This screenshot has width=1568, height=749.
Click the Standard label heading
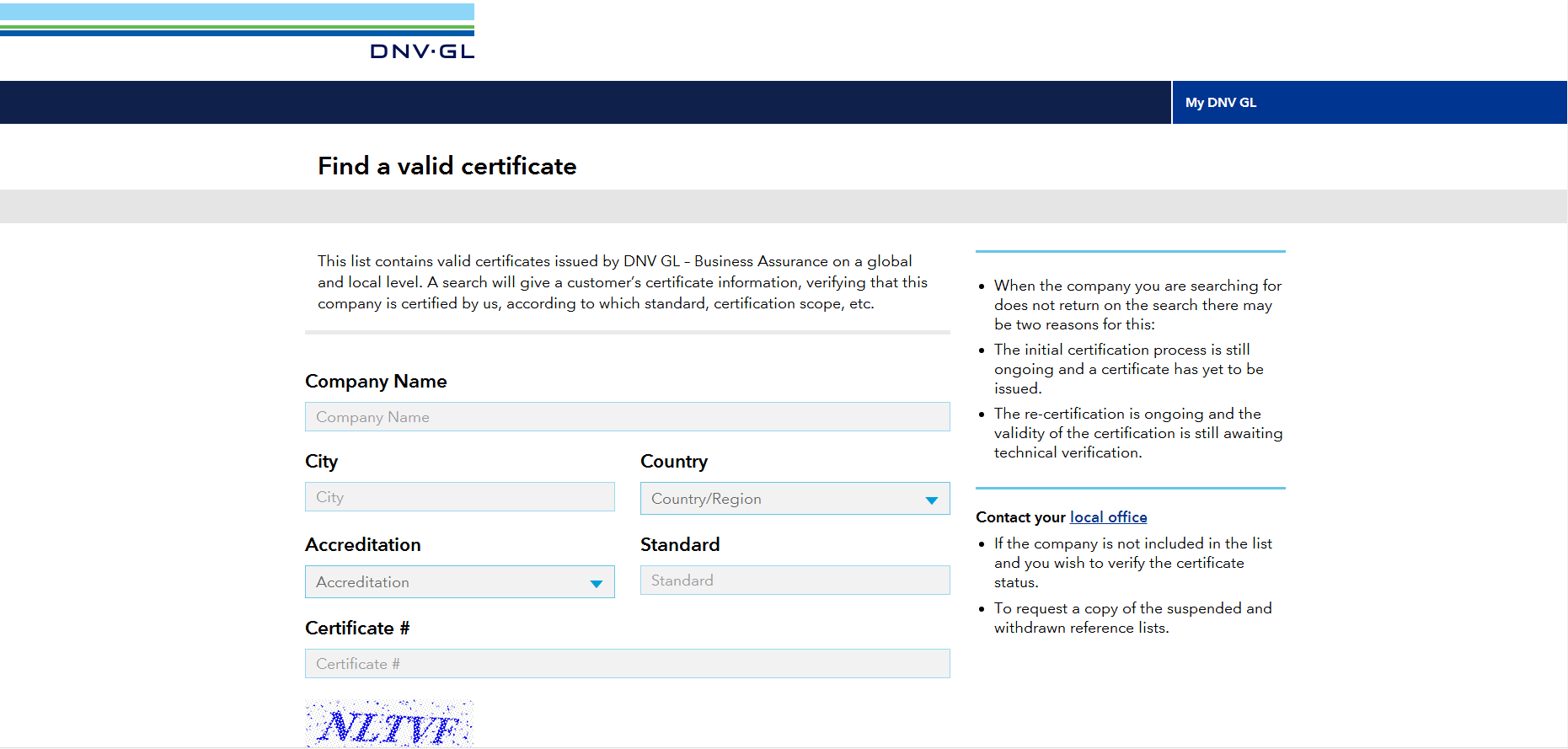pyautogui.click(x=679, y=545)
